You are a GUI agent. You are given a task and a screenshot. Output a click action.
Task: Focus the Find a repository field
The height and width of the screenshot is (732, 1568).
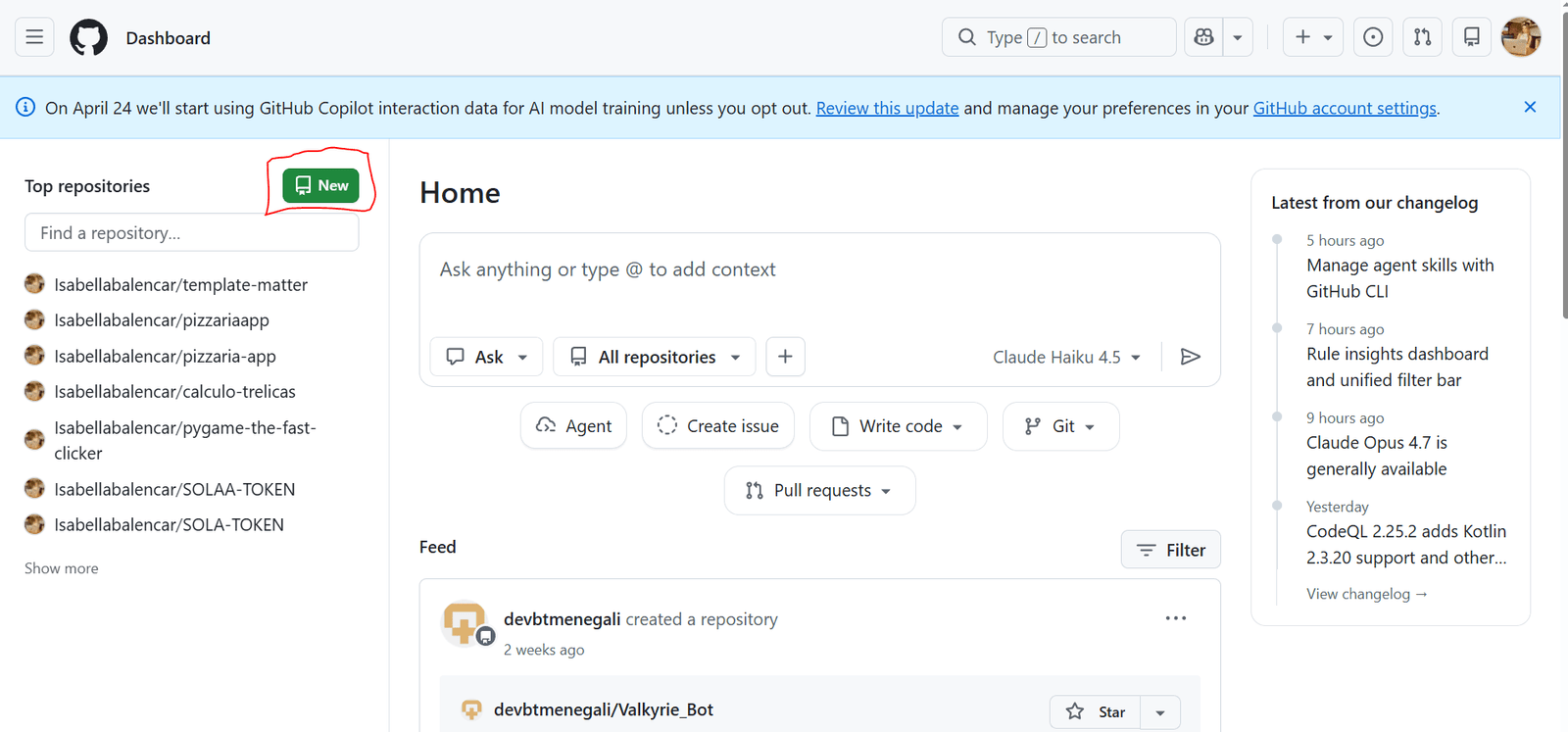pos(191,233)
